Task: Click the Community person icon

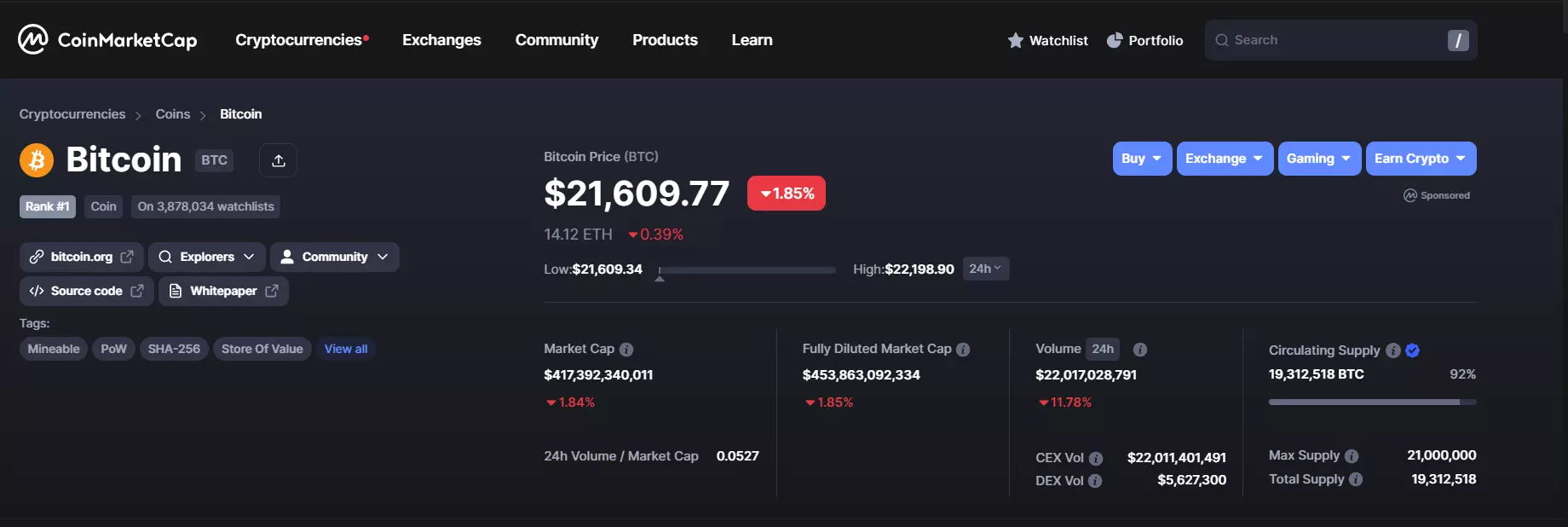Action: (x=287, y=257)
